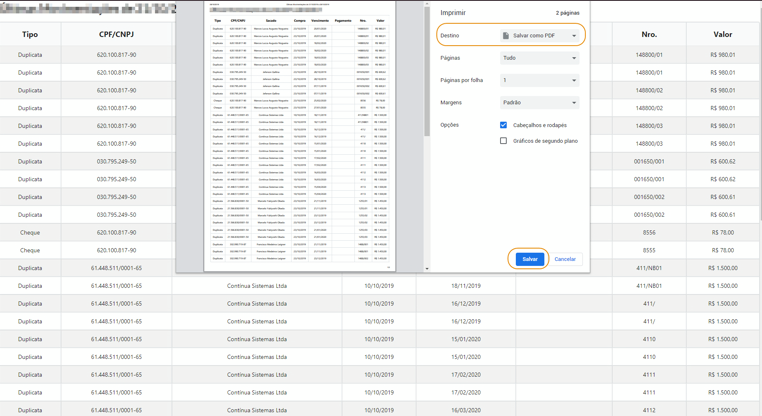This screenshot has width=762, height=416.
Task: Click the 2 páginas label in print dialog
Action: tap(568, 13)
